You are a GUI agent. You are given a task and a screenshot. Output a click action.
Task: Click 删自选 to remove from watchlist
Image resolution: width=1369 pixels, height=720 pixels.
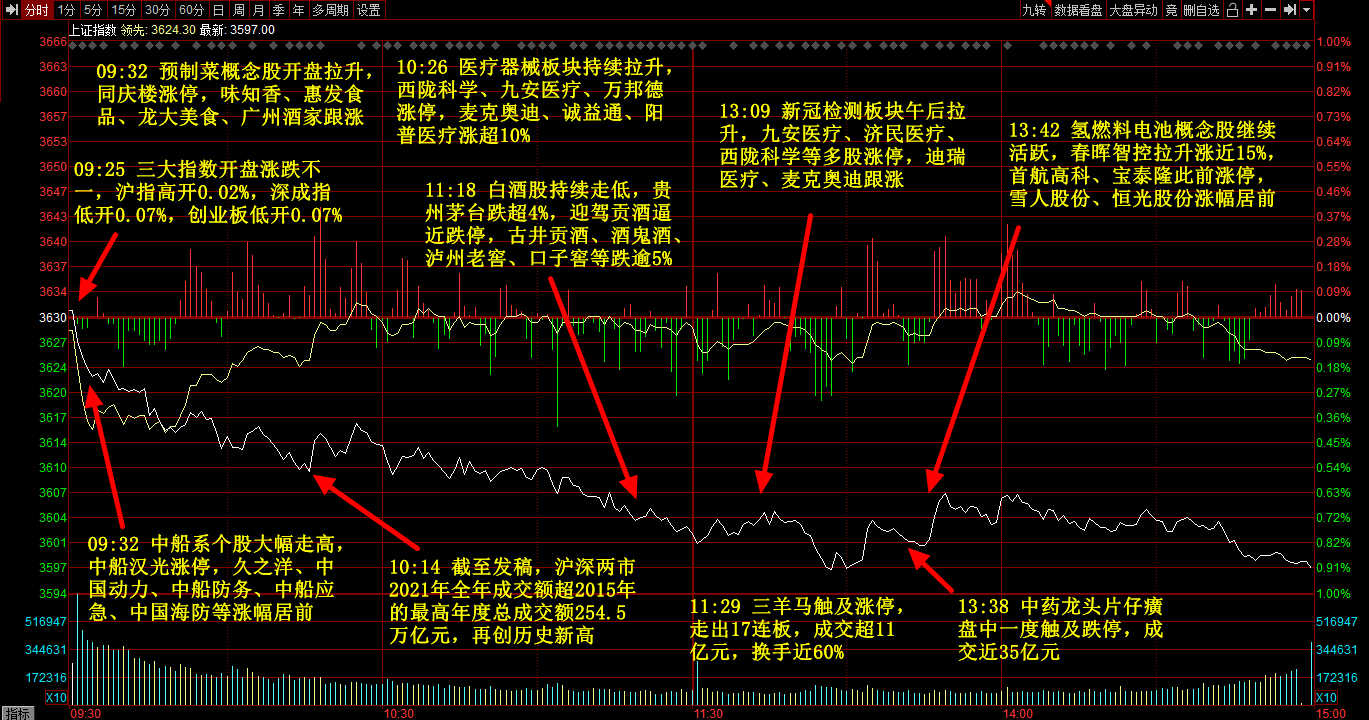[x=1201, y=10]
